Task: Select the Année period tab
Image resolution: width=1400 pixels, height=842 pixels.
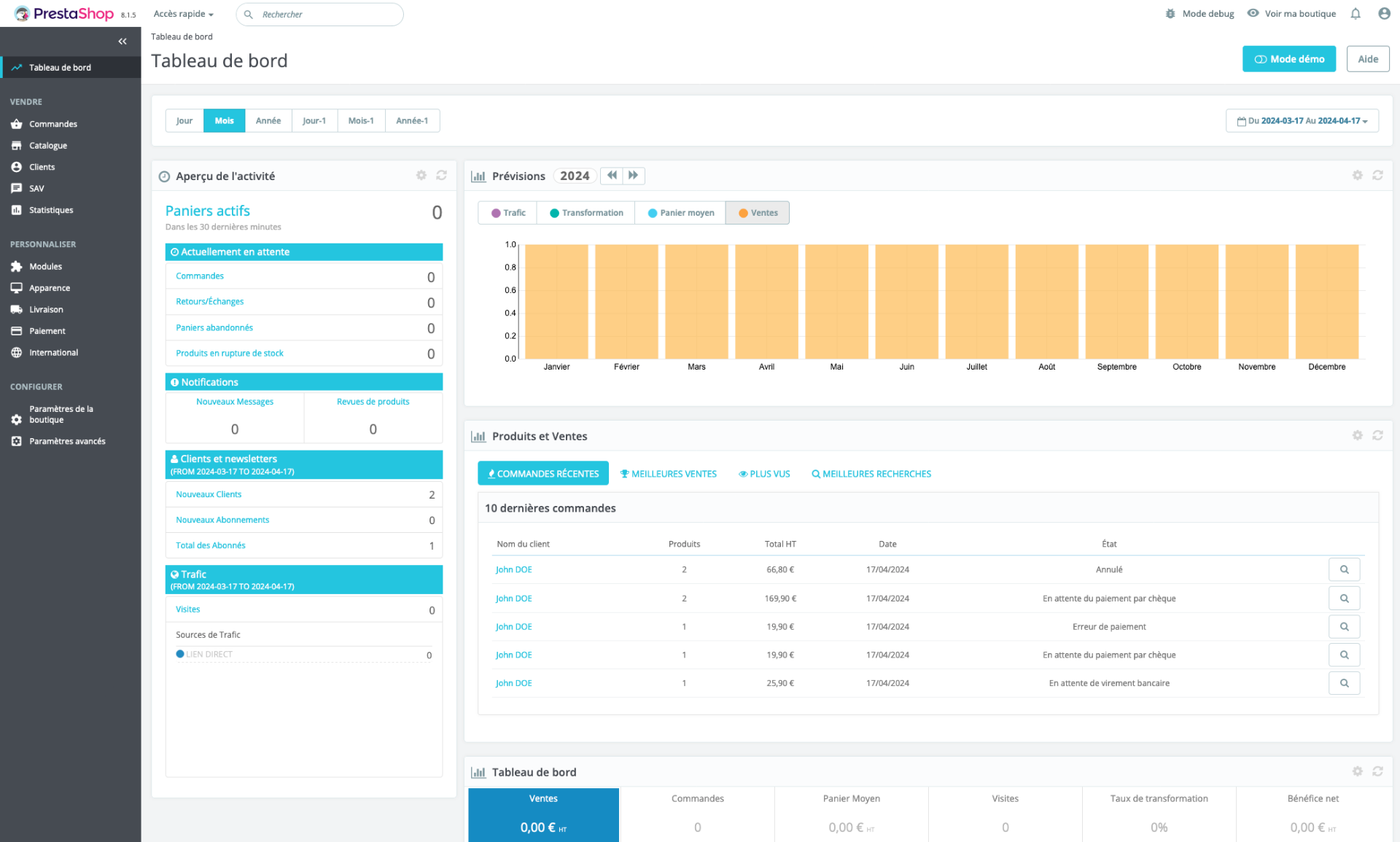Action: point(268,121)
